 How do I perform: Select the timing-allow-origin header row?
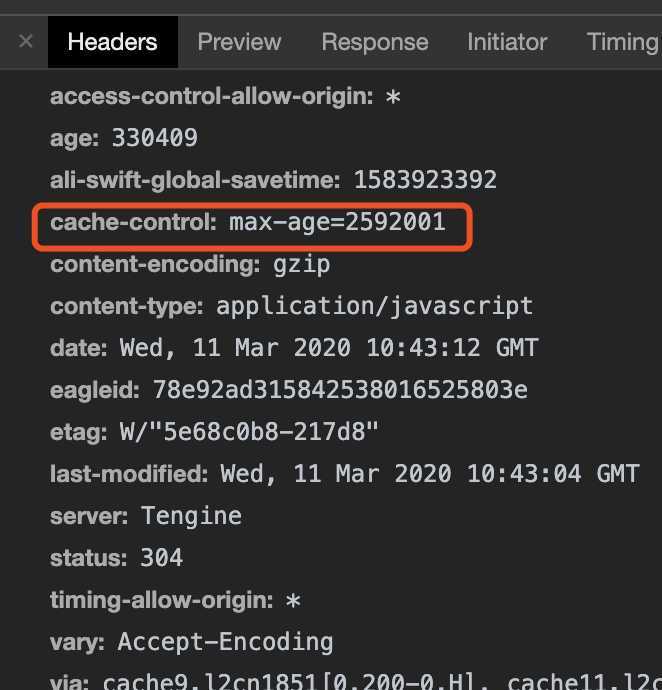pyautogui.click(x=175, y=600)
